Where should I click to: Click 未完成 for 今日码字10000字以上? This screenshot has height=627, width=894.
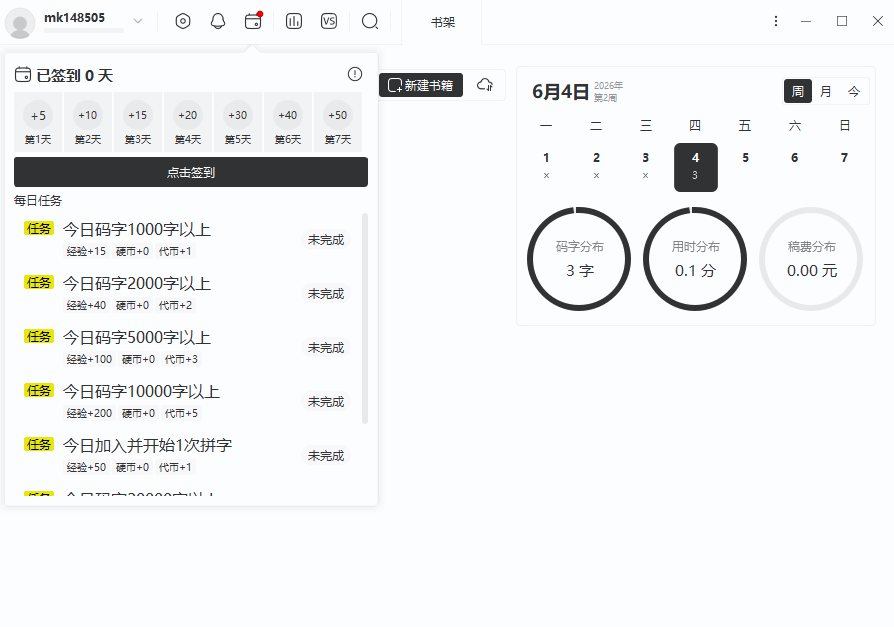click(326, 402)
